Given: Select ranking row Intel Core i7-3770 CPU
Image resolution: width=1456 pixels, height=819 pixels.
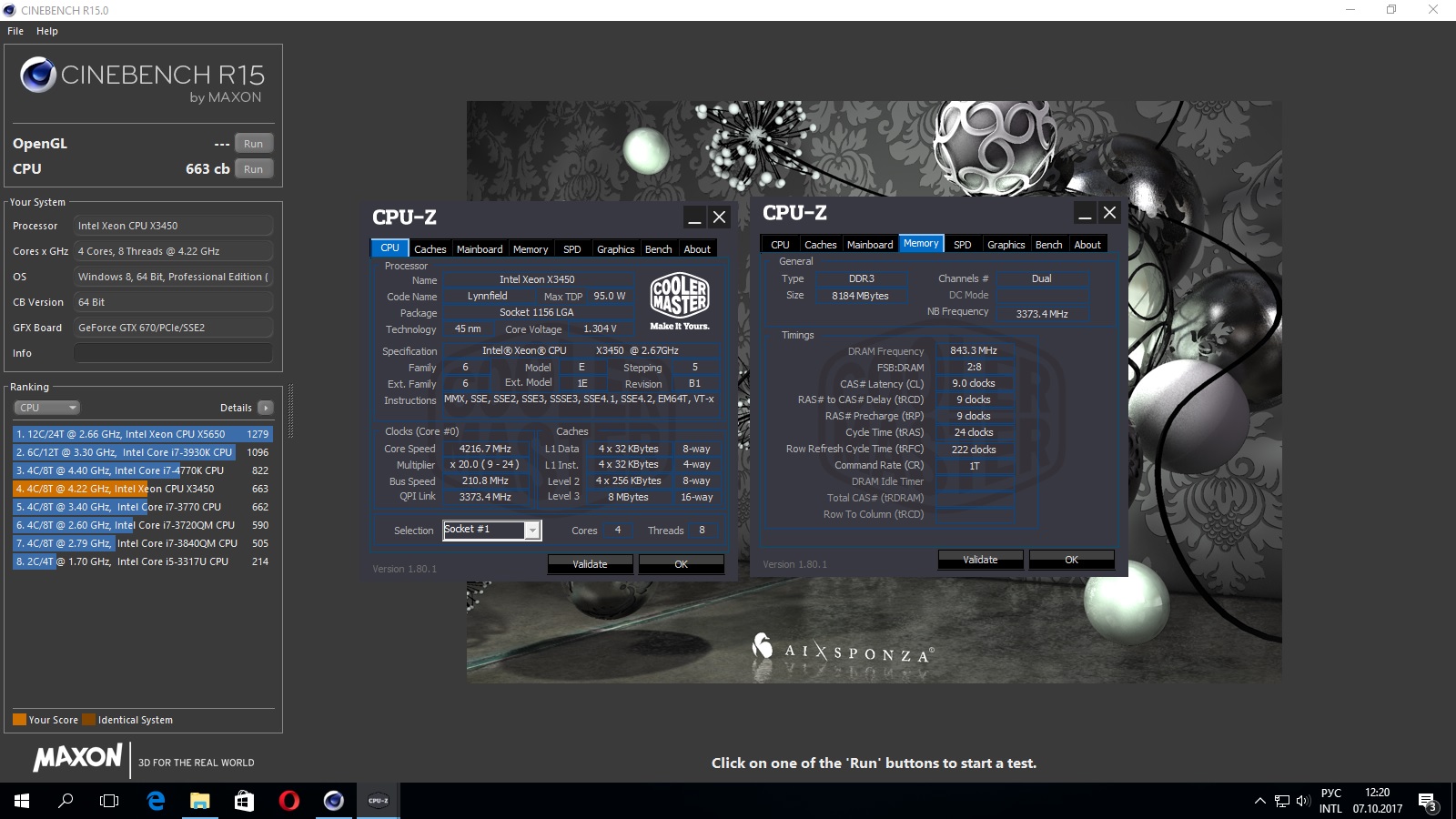Looking at the screenshot, I should pos(143,507).
